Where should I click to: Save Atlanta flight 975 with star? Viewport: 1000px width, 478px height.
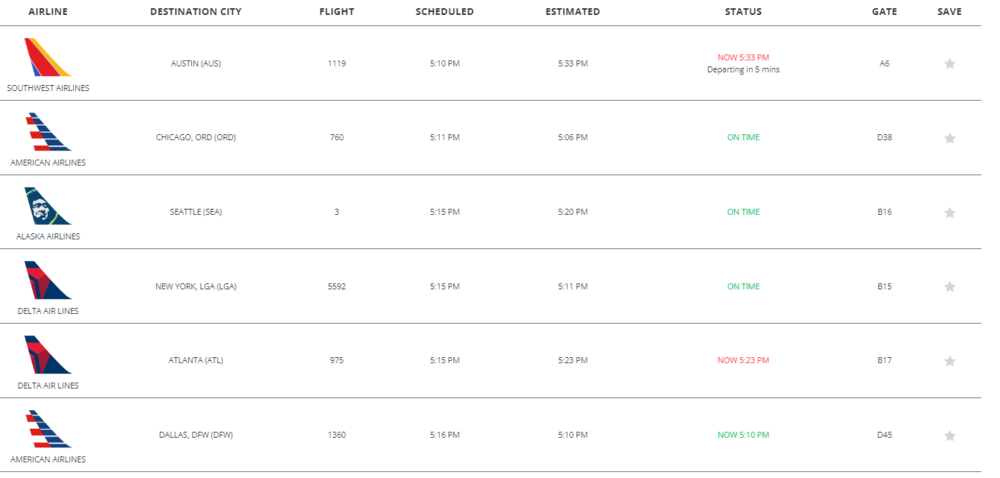click(950, 361)
